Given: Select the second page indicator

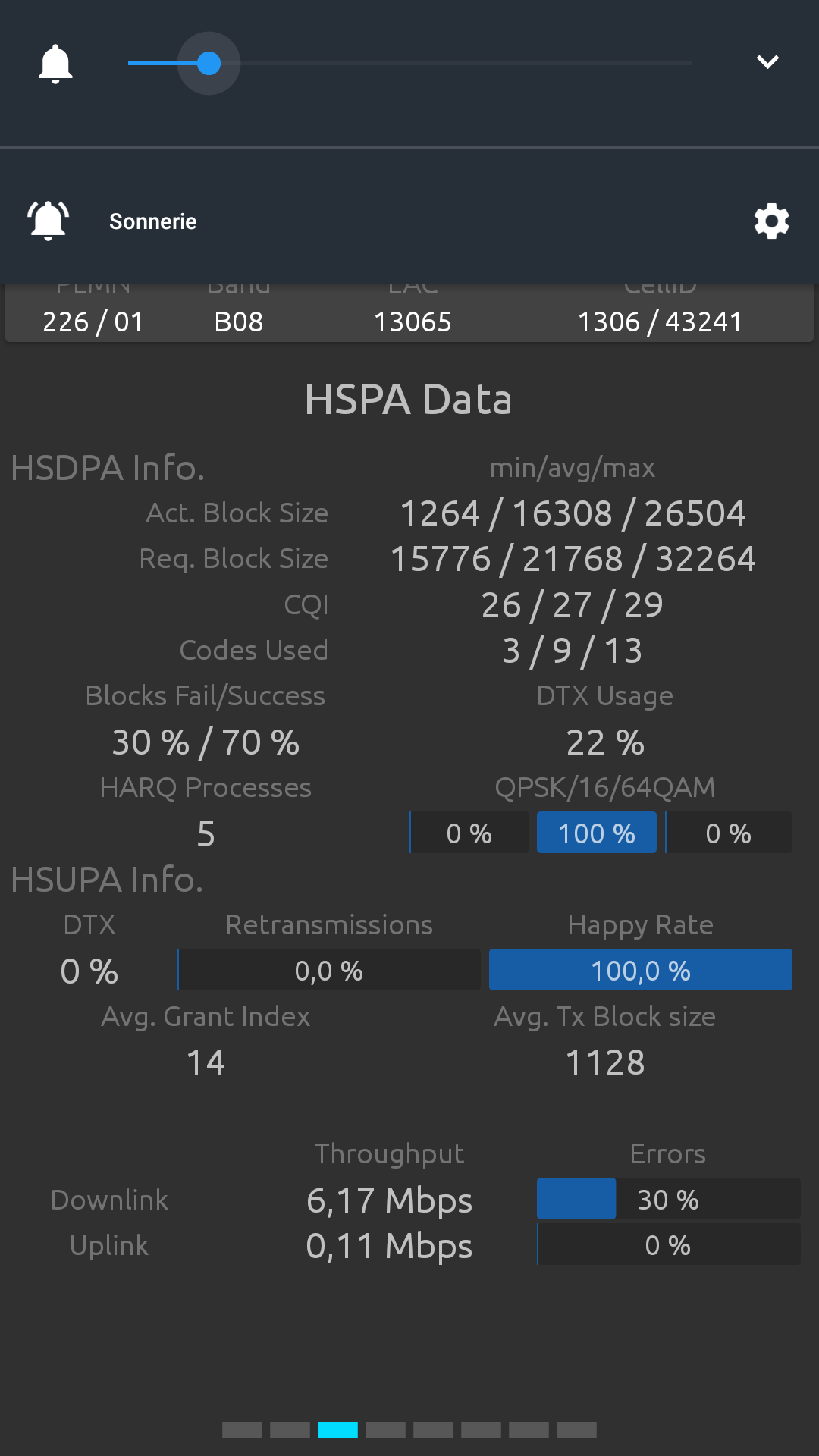Looking at the screenshot, I should pos(290,1430).
